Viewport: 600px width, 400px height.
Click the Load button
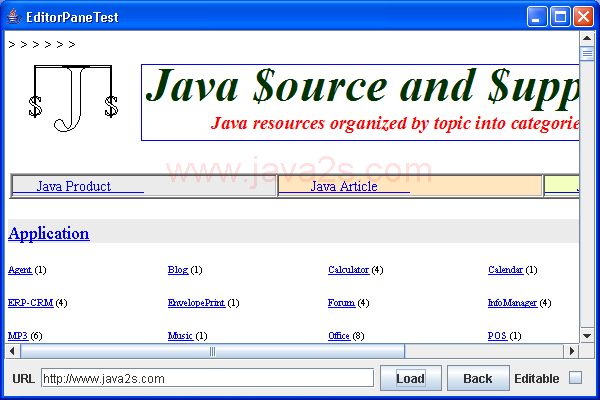411,378
